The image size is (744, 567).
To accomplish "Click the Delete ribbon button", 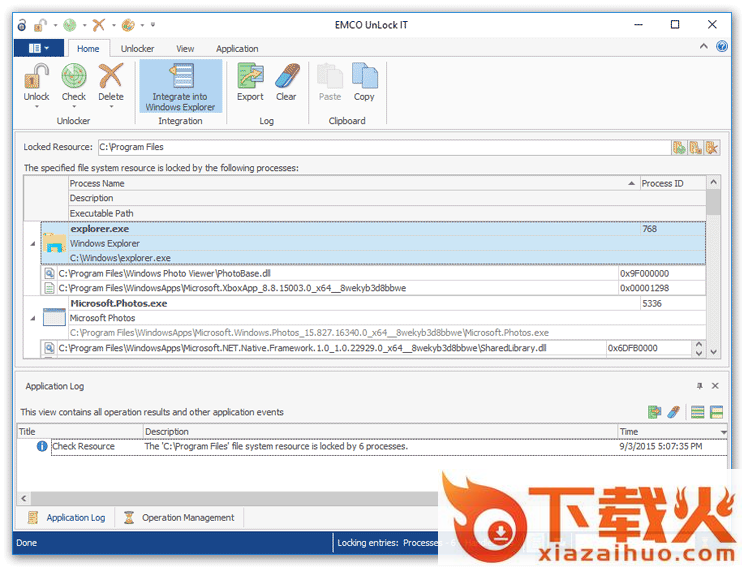I will 111,83.
